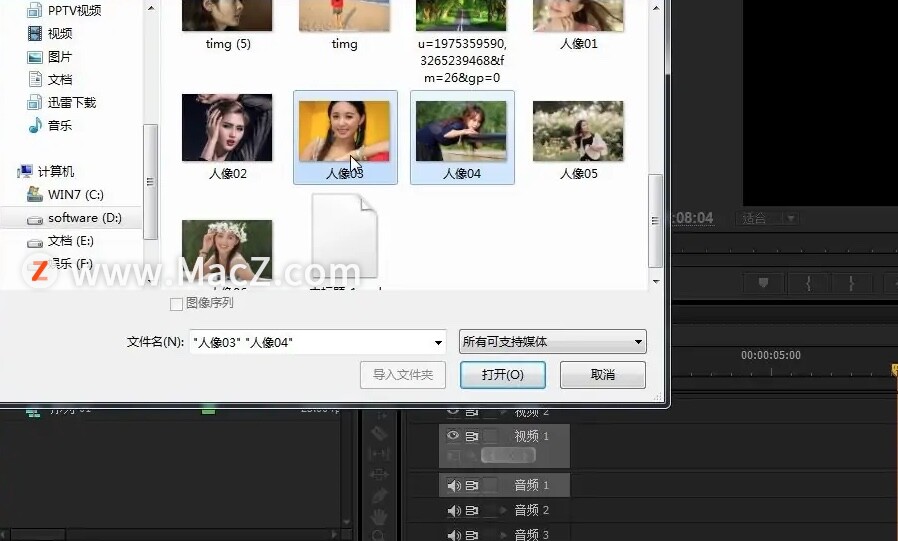Click the 打开(O) button
The height and width of the screenshot is (541, 898).
502,375
